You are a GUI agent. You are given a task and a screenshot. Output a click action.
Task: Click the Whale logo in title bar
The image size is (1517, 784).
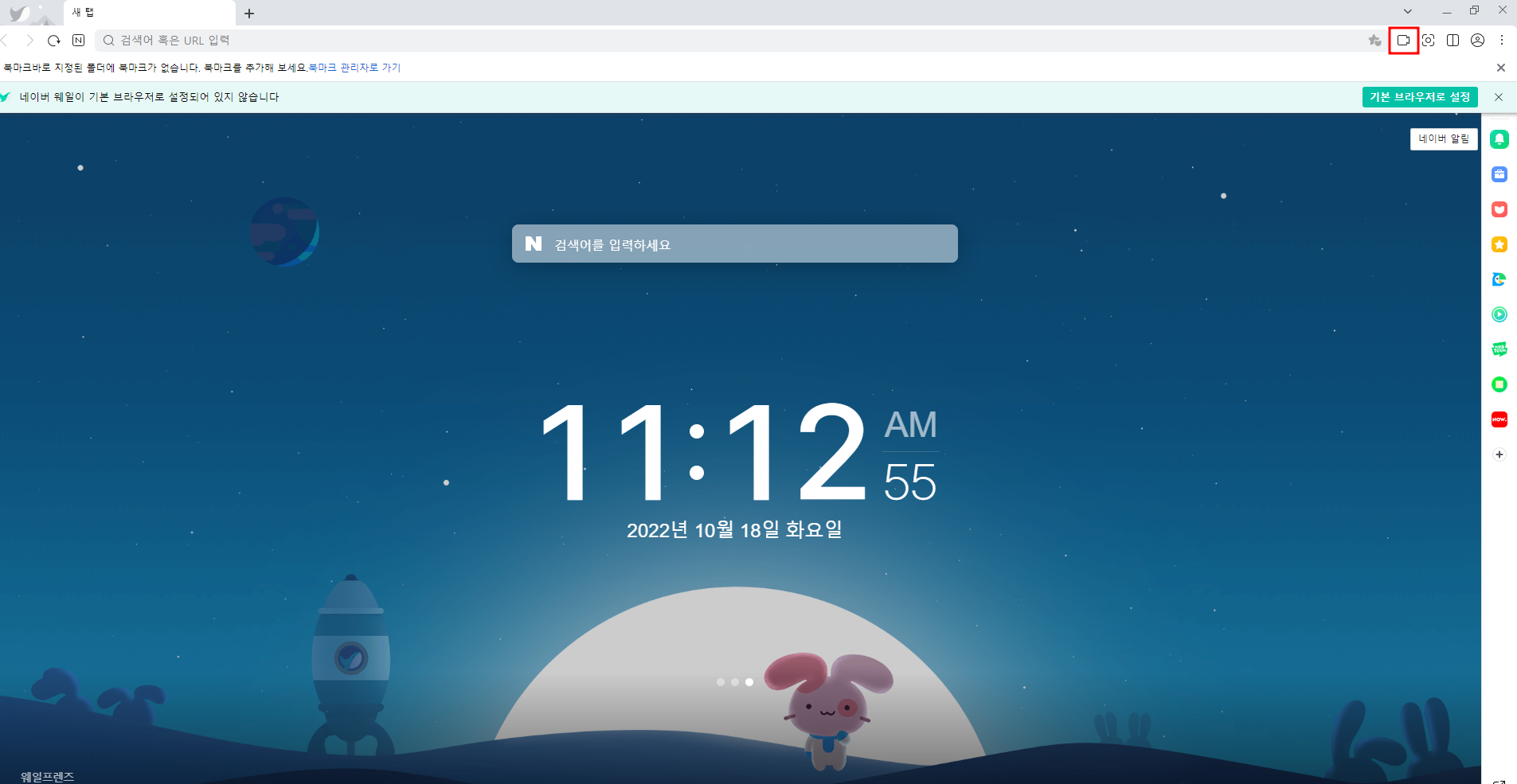tap(19, 13)
